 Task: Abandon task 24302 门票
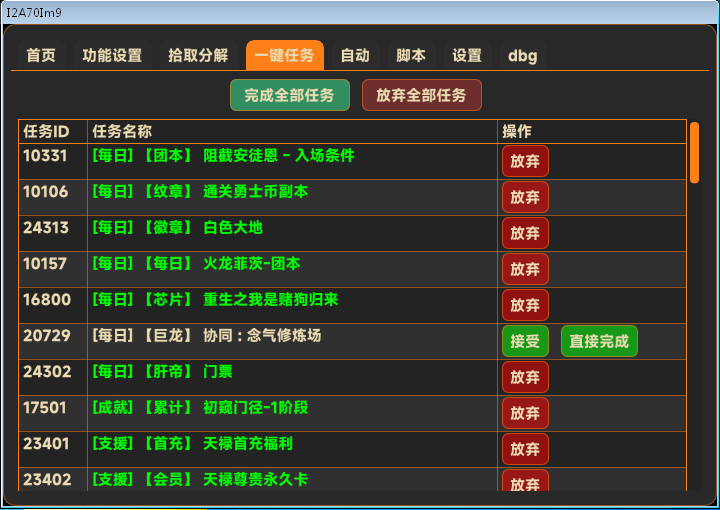[x=525, y=377]
